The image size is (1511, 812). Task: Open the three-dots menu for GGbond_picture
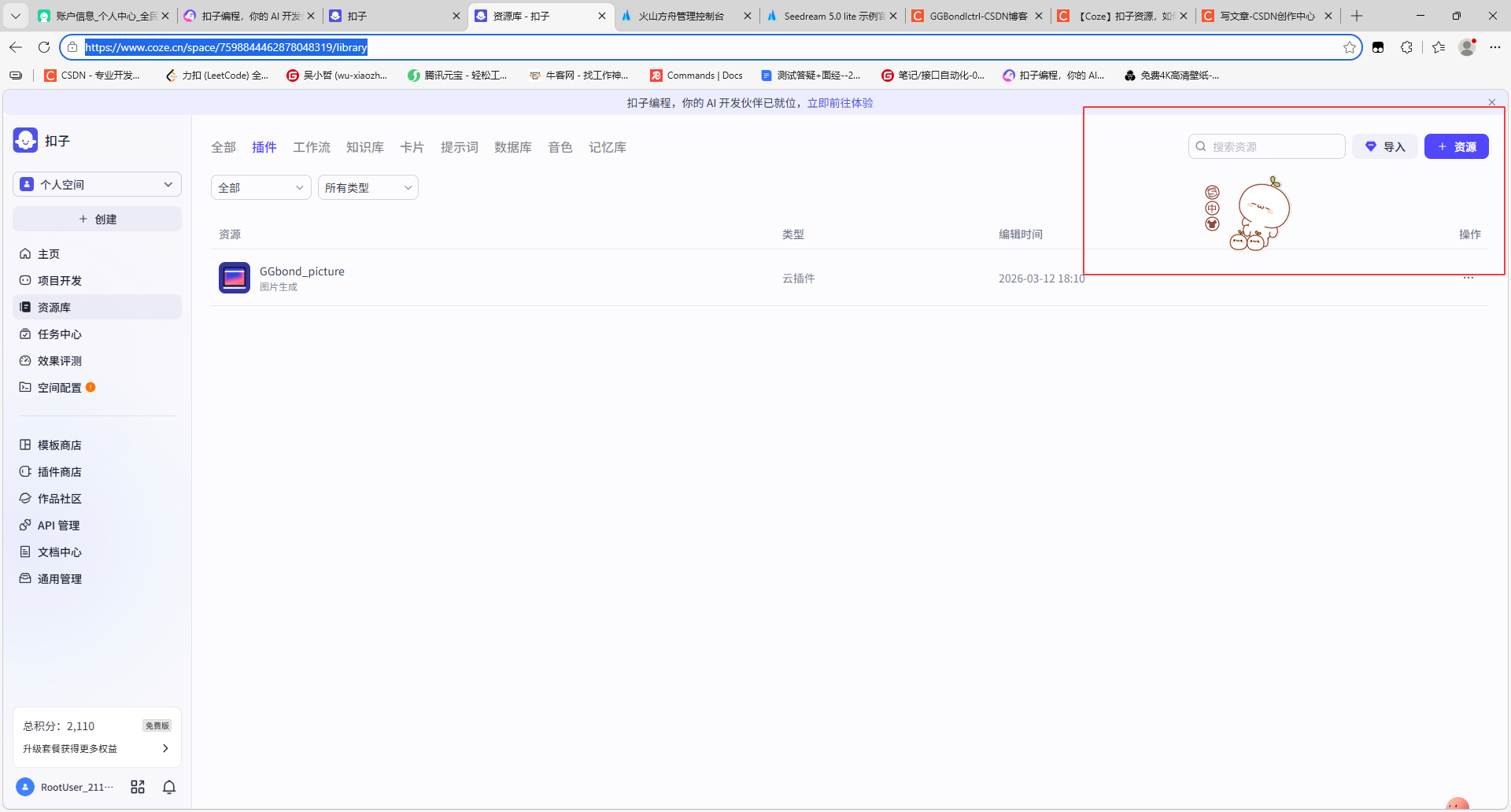tap(1469, 278)
